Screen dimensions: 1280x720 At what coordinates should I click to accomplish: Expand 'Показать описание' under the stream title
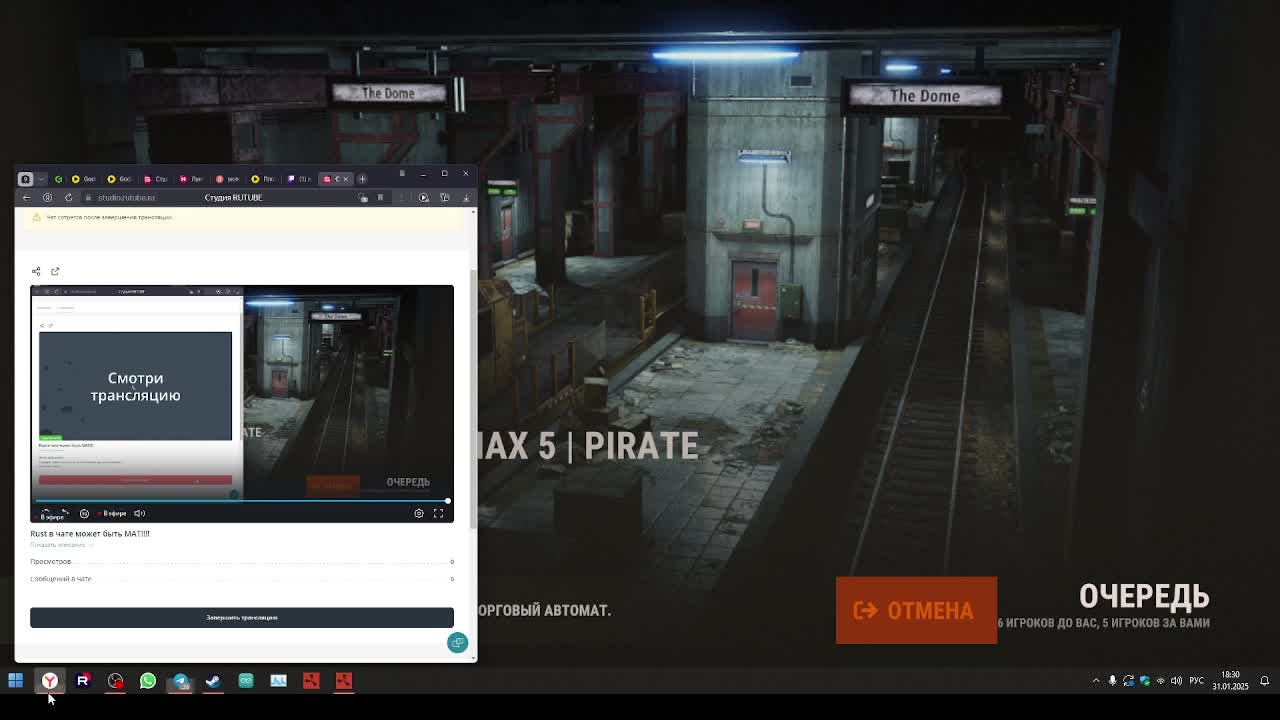[x=60, y=545]
